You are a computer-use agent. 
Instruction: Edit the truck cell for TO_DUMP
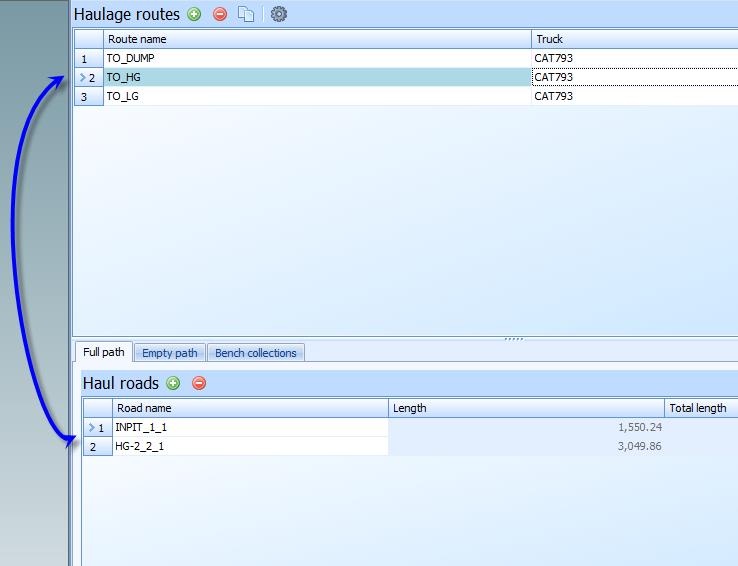pyautogui.click(x=634, y=59)
